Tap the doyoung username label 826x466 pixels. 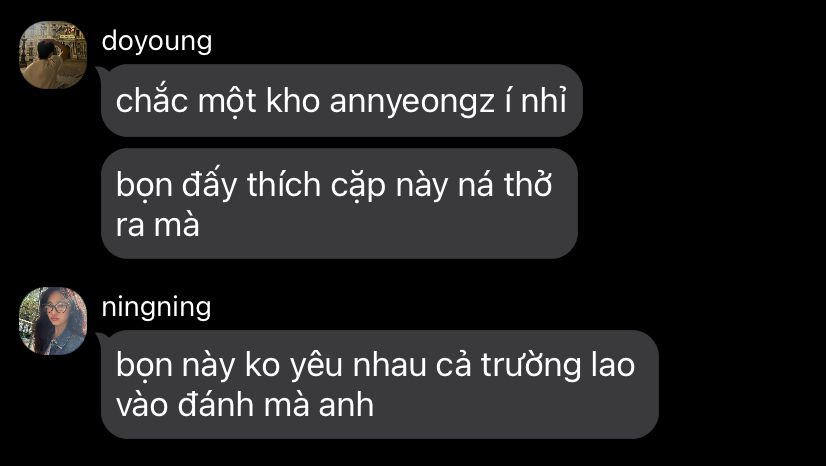157,42
